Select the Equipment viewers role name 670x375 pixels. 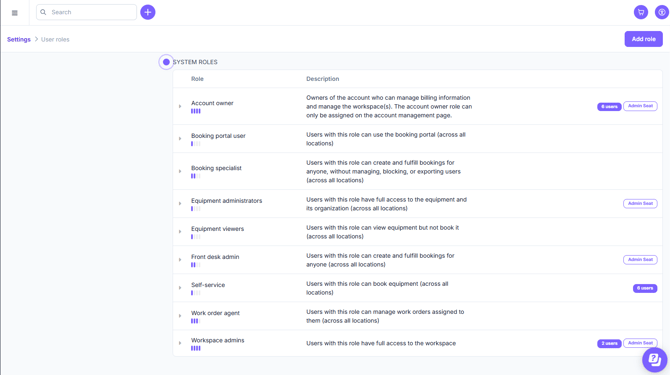(x=217, y=229)
